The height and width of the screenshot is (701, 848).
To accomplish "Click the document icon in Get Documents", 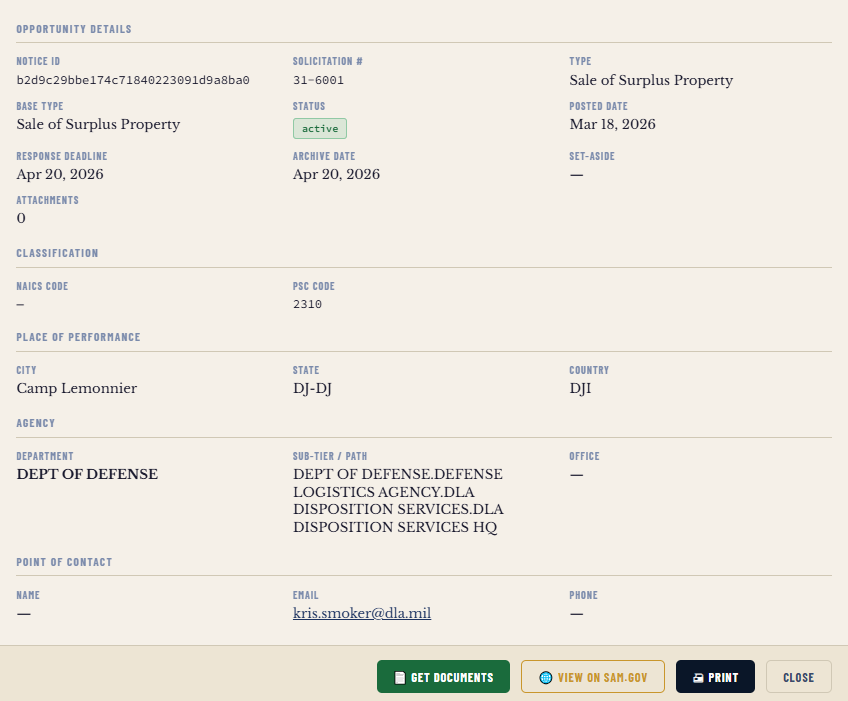I will pos(400,678).
